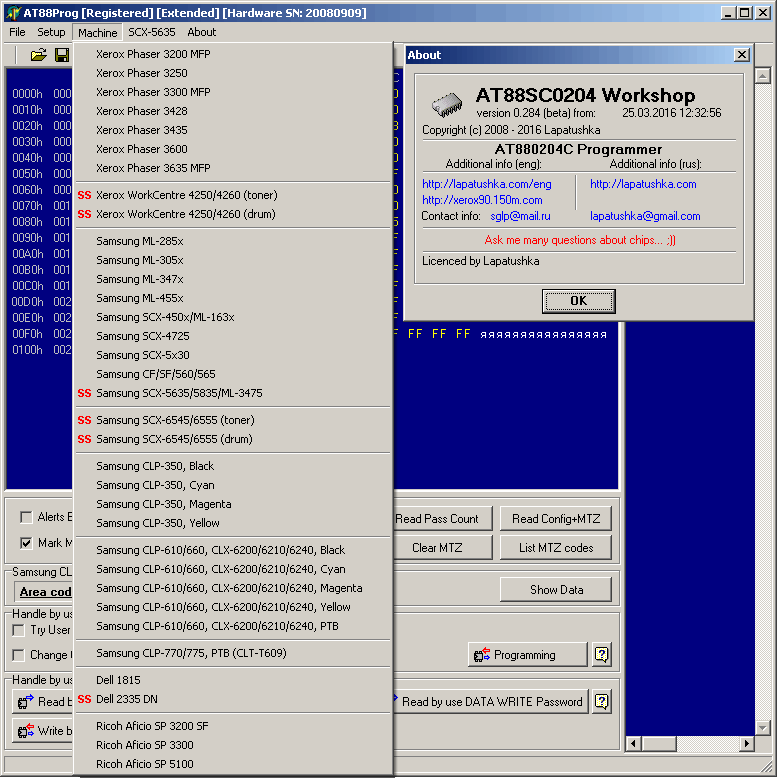This screenshot has width=777, height=778.
Task: Select Xerox Phaser 3250 machine
Action: [233, 73]
